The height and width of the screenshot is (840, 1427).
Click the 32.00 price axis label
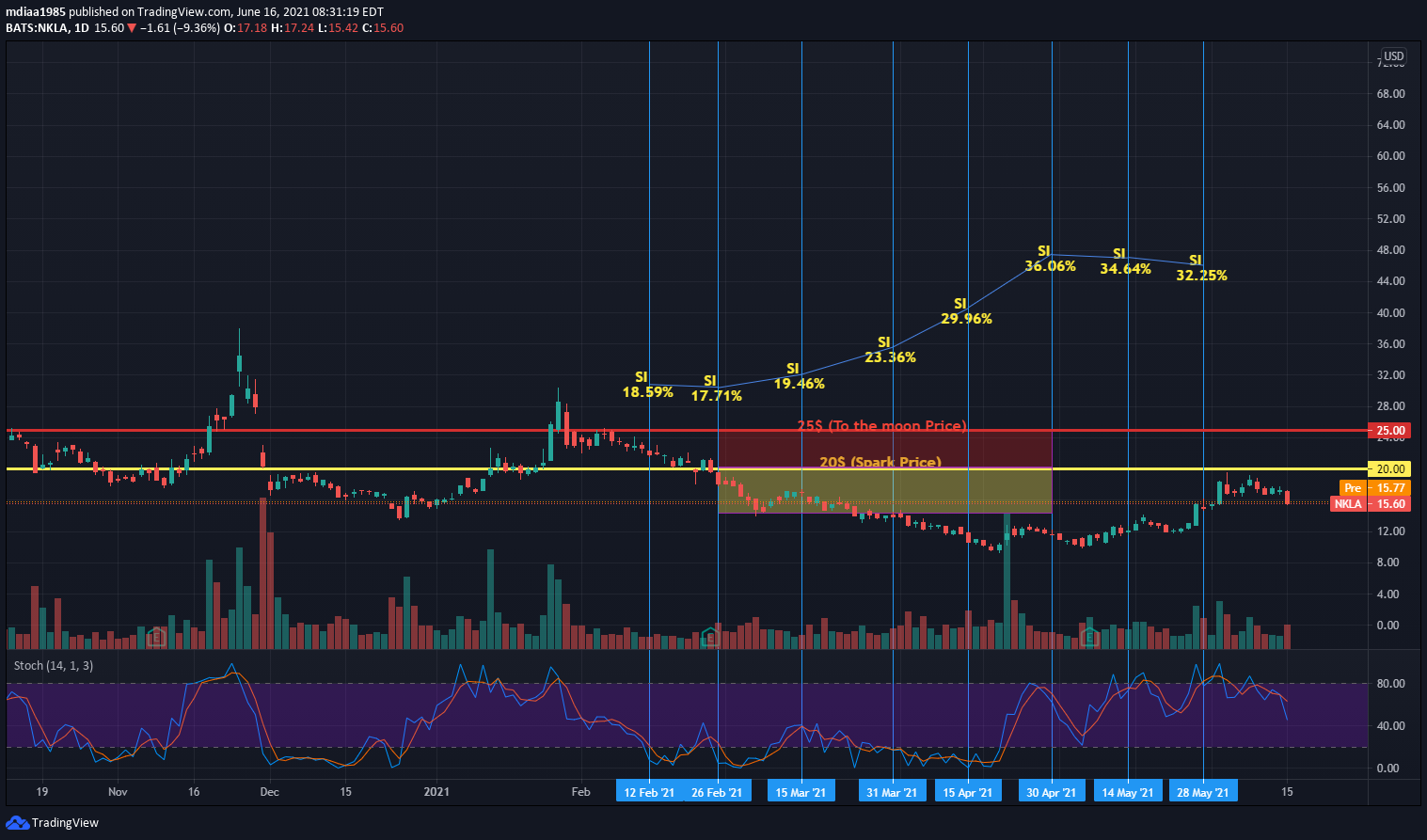[1390, 375]
